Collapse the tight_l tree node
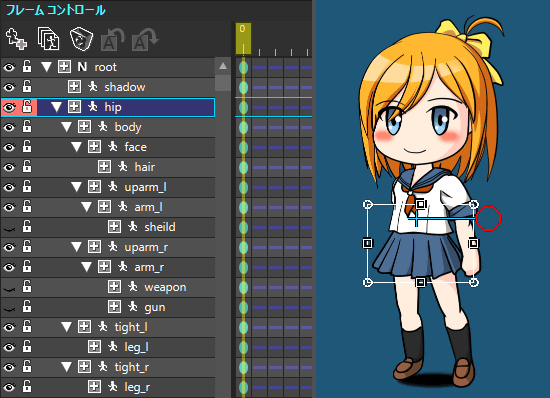Image resolution: width=550 pixels, height=398 pixels. [66, 327]
